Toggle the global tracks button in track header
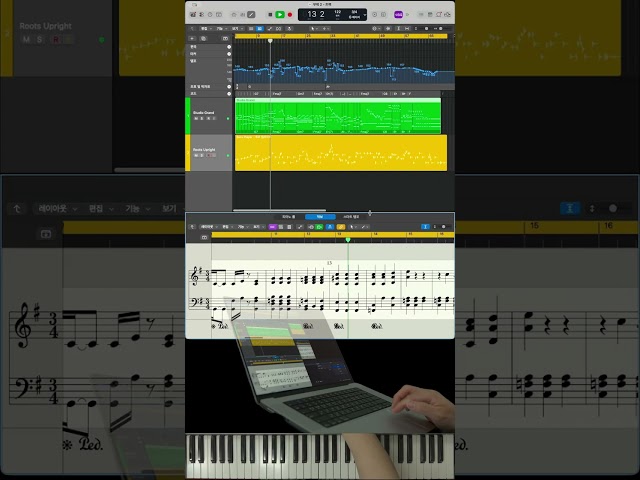This screenshot has width=640, height=480. (225, 39)
